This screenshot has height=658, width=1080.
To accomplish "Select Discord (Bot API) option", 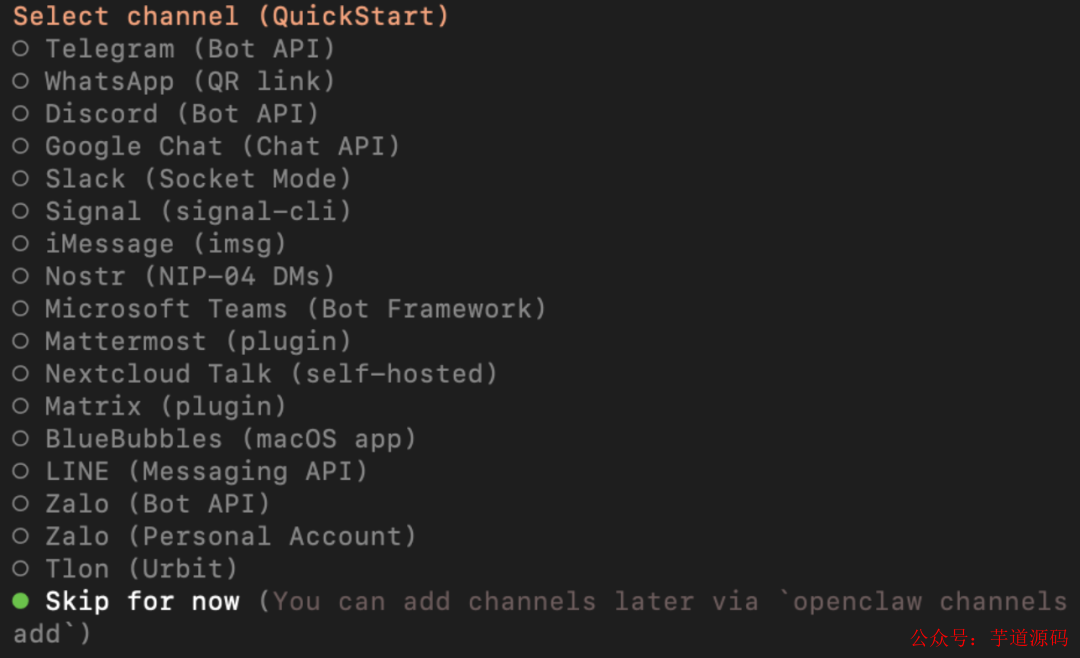I will click(21, 114).
